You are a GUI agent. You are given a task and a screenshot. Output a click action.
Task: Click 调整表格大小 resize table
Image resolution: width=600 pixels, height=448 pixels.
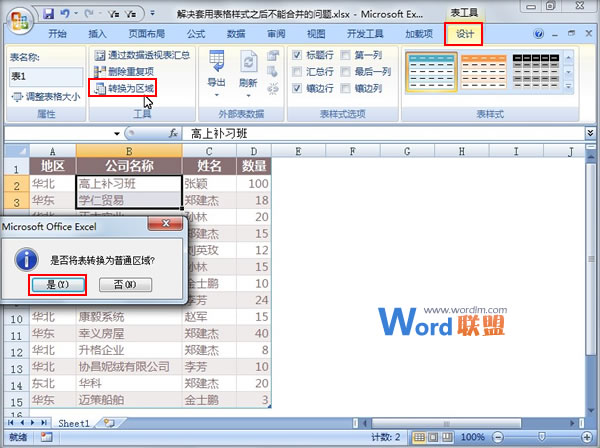46,97
